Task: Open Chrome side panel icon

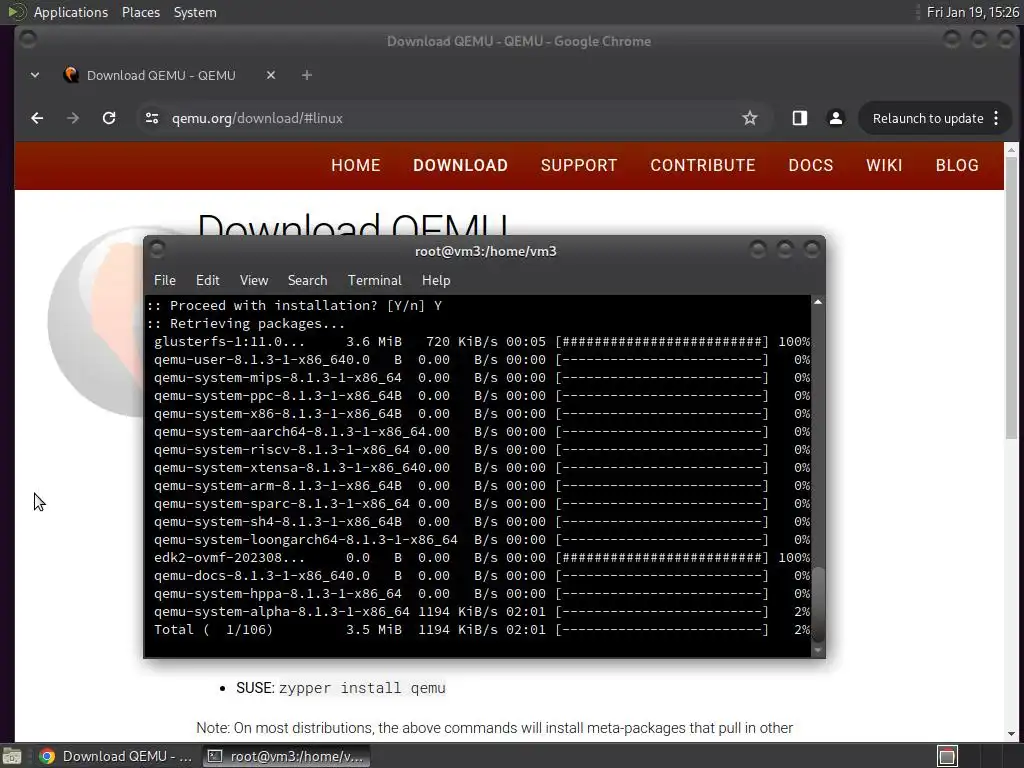Action: (x=800, y=118)
